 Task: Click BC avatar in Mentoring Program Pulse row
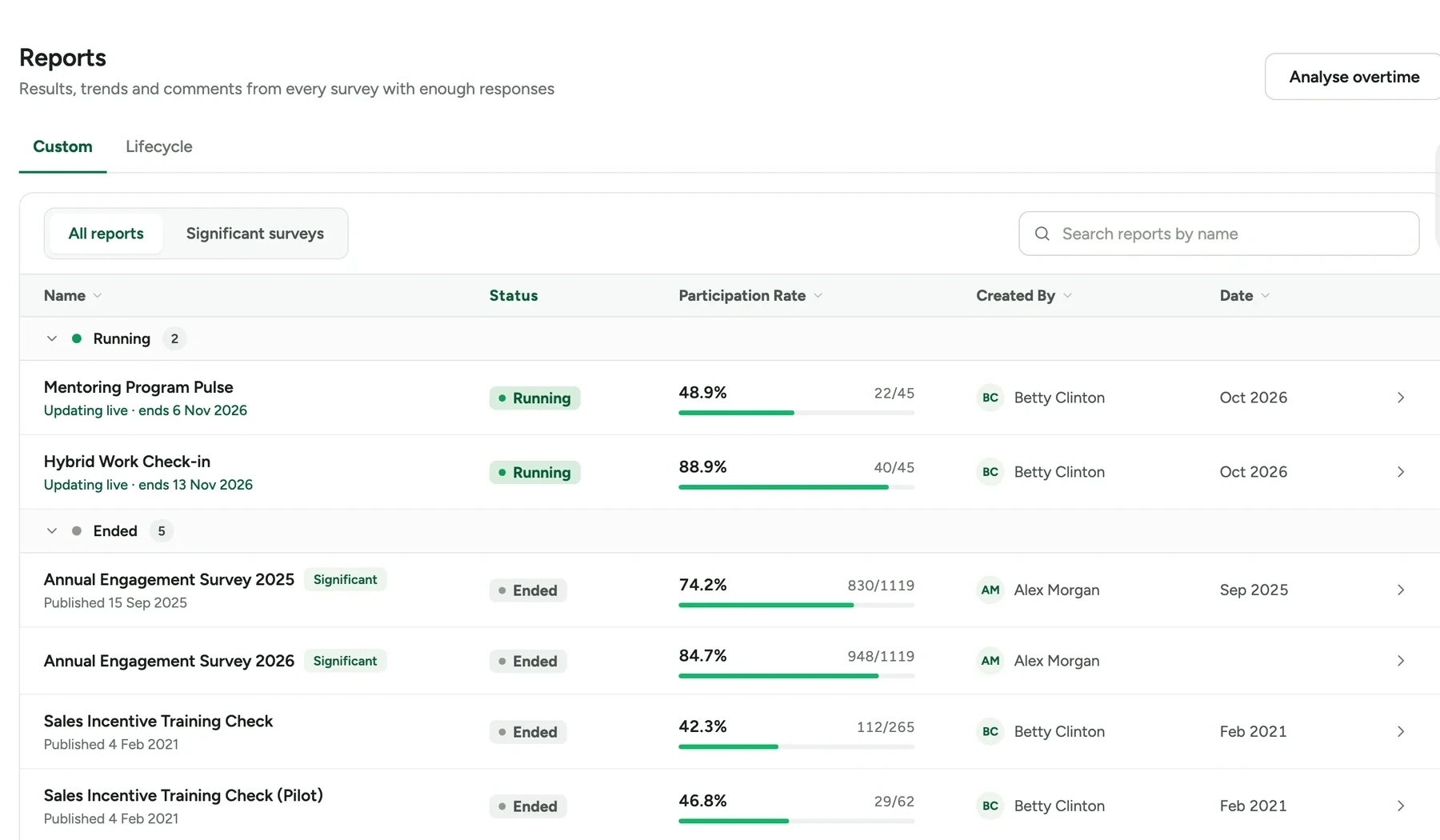990,398
